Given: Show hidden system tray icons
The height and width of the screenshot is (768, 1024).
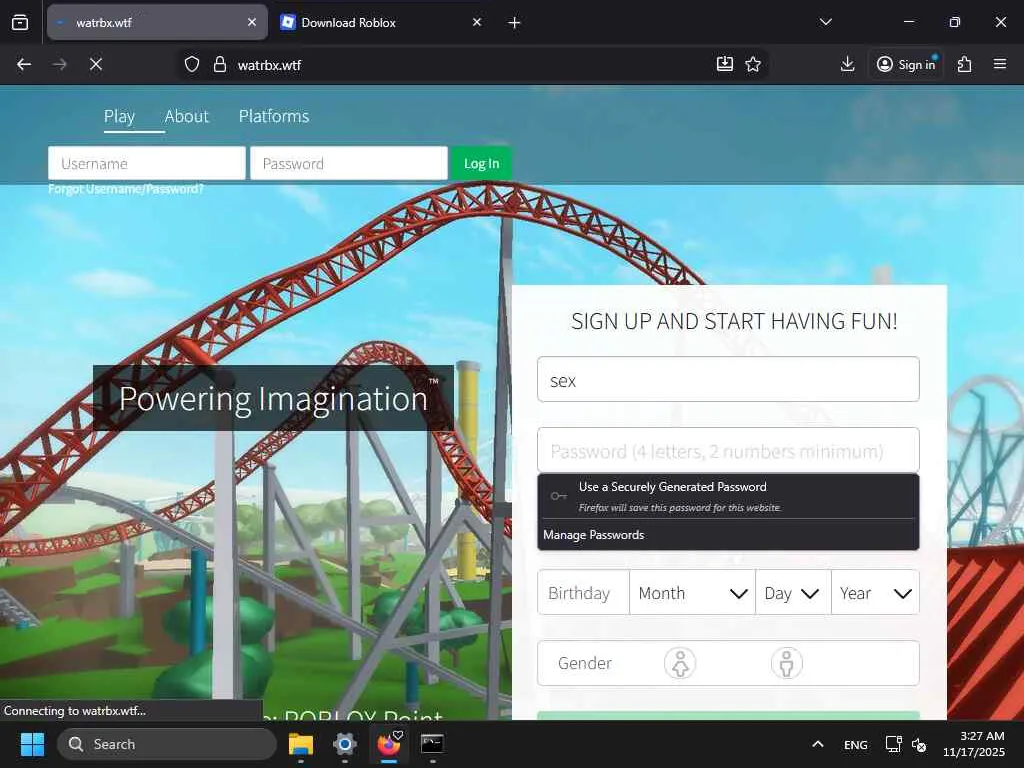Looking at the screenshot, I should 818,744.
